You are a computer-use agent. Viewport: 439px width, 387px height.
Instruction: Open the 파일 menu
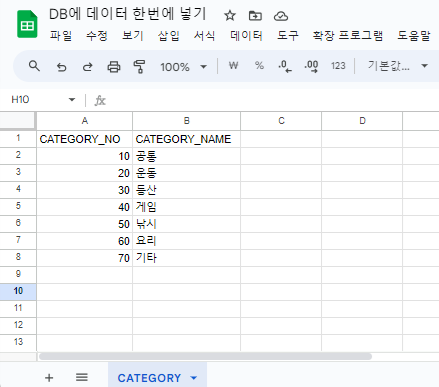[61, 35]
